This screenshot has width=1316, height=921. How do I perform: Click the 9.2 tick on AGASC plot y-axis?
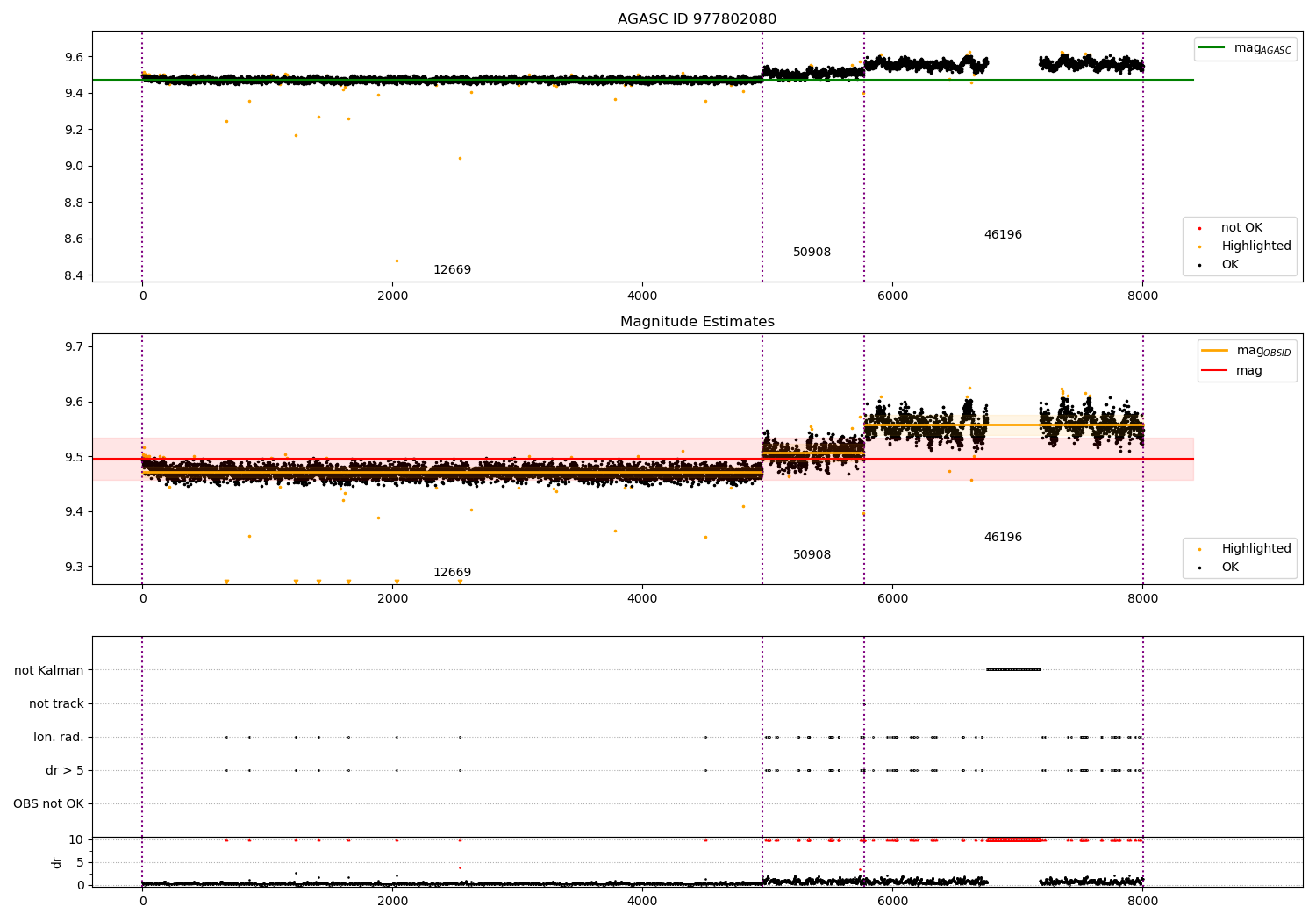[x=74, y=130]
